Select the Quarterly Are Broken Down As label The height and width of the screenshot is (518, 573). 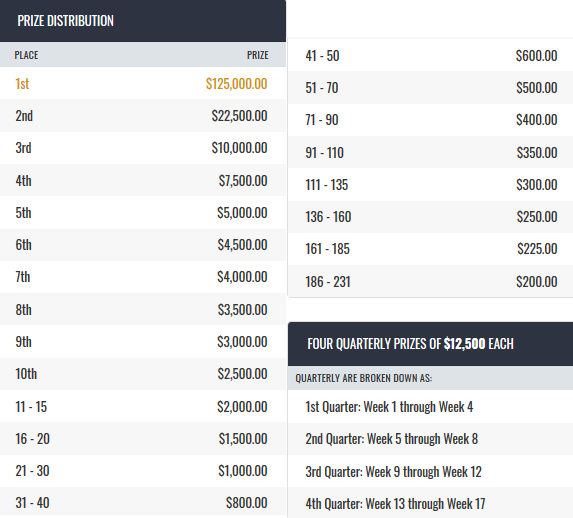[x=364, y=378]
